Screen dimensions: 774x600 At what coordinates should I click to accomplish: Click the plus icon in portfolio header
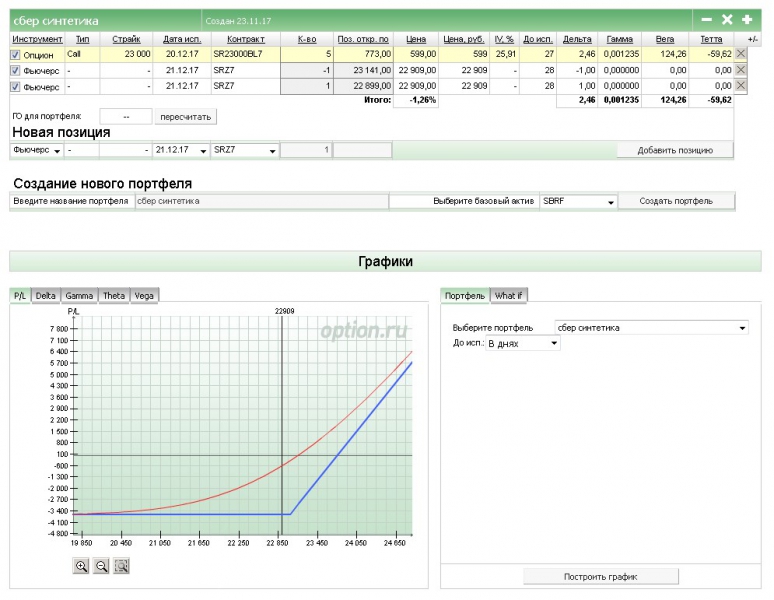pyautogui.click(x=747, y=19)
